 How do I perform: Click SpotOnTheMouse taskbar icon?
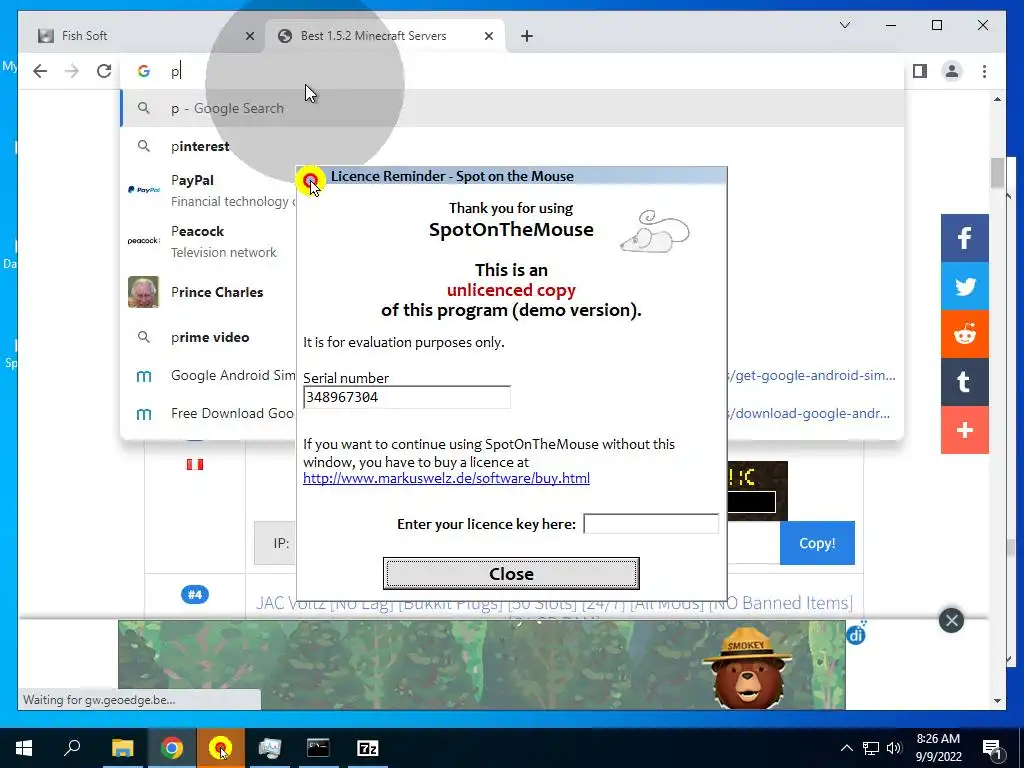220,748
